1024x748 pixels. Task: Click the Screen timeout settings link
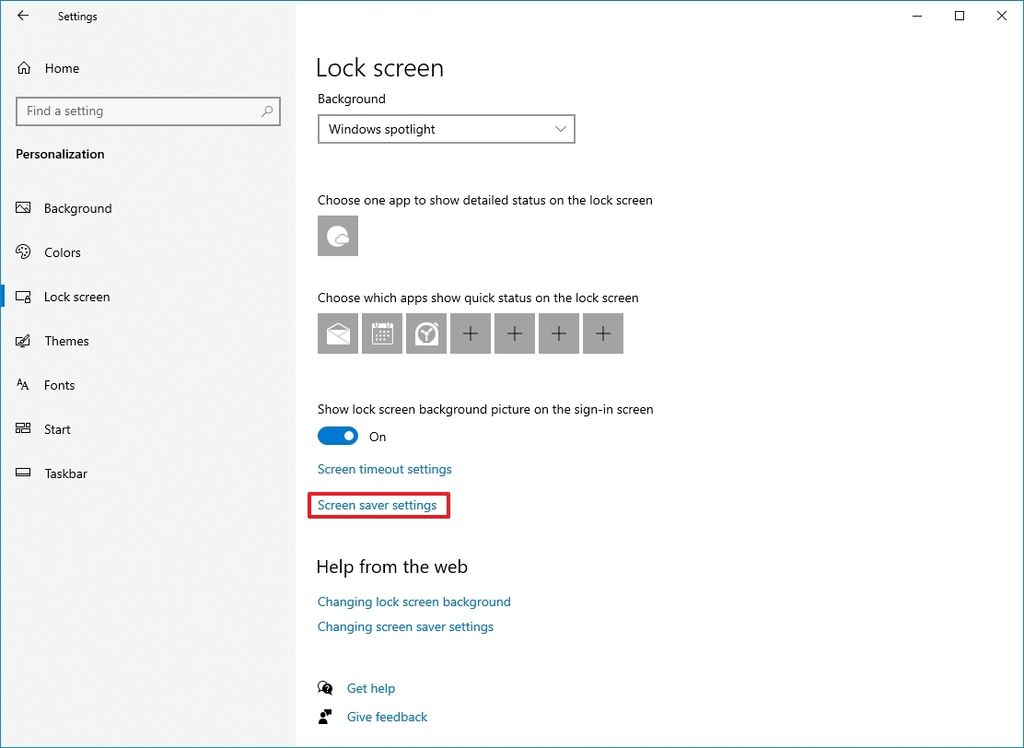[384, 469]
